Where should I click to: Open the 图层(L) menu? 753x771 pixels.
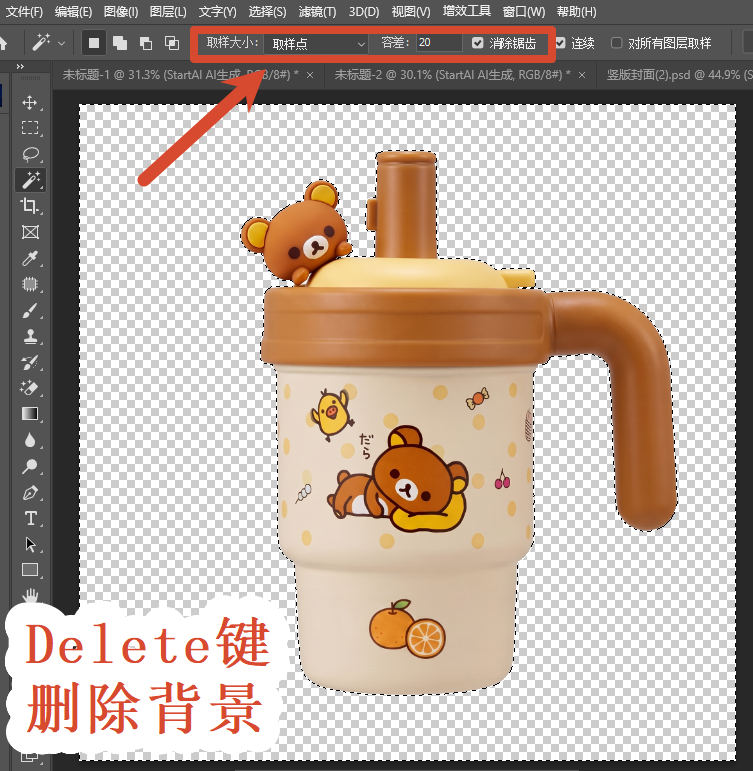coord(168,11)
